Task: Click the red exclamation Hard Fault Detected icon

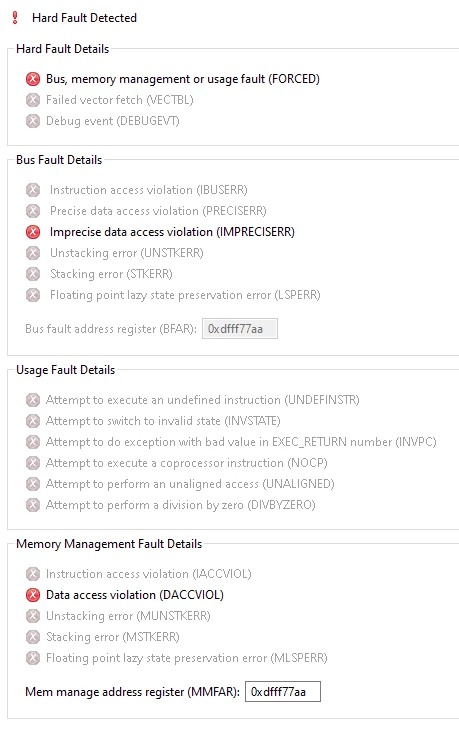Action: [15, 18]
